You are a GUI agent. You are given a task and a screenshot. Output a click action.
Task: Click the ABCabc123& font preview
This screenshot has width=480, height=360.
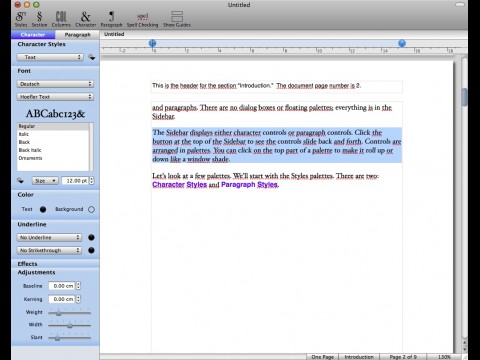(55, 114)
